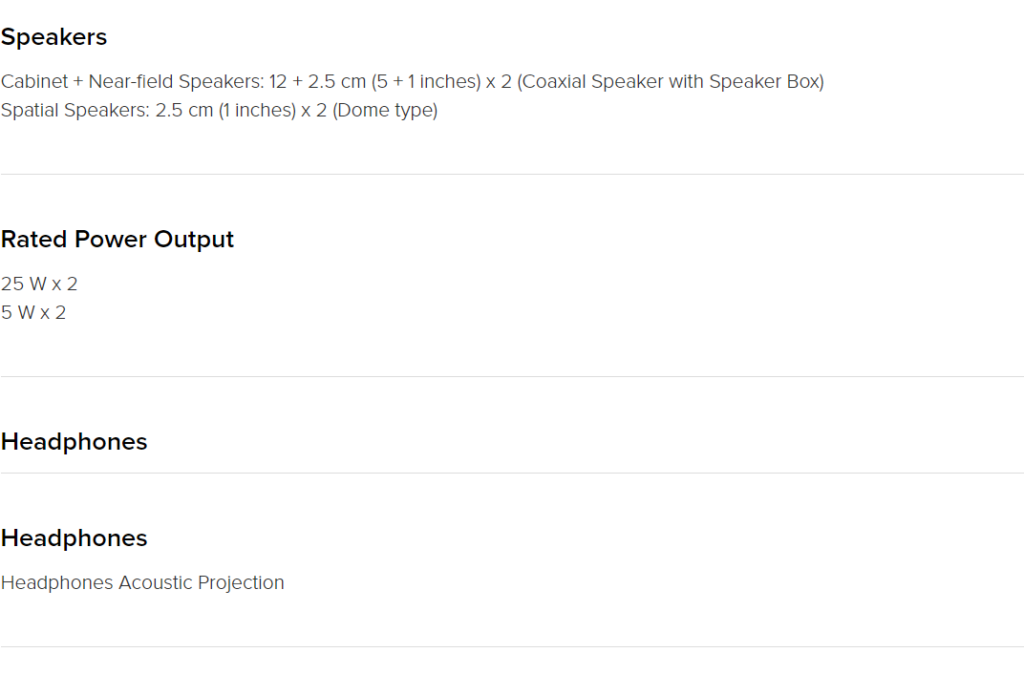Select the '25 W x 2' power value
Screen dimensions: 1024x674
pos(39,284)
